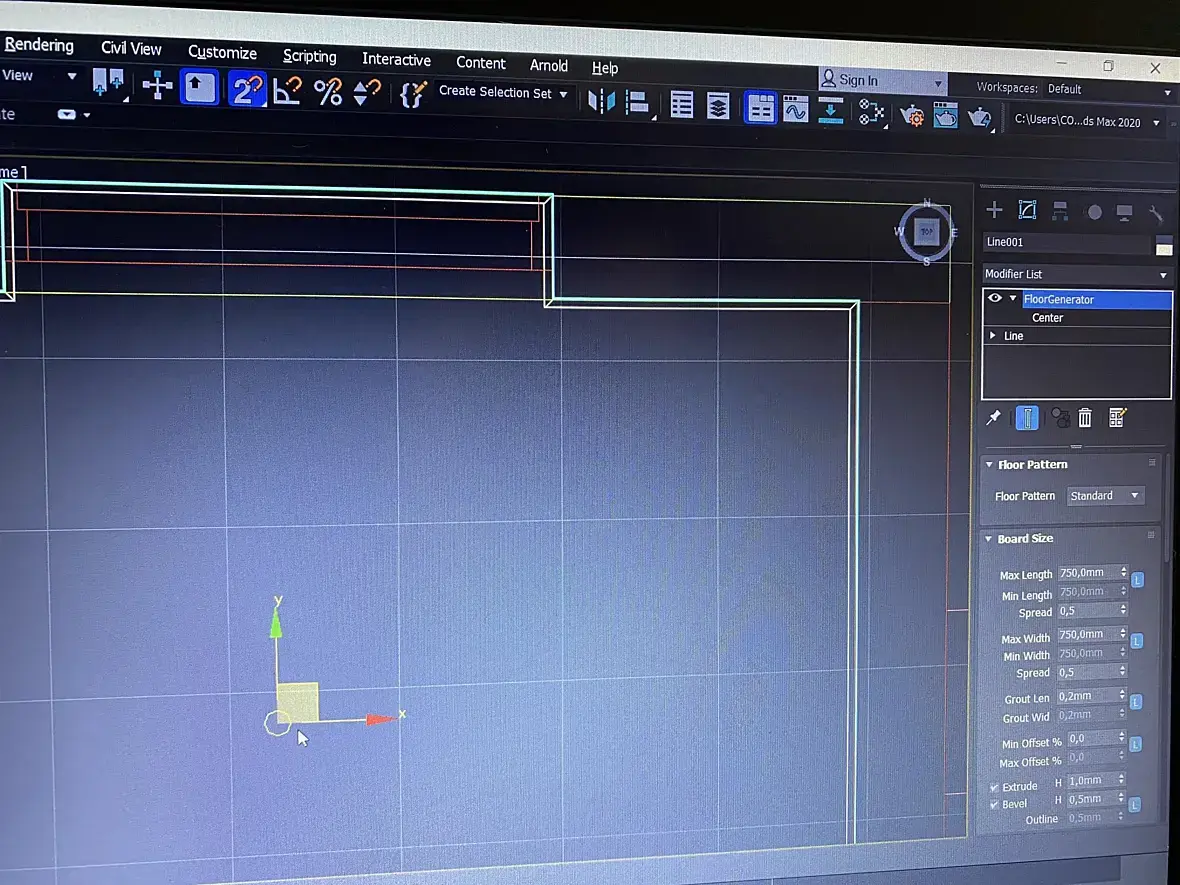
Task: Toggle Percent Snap button
Action: pyautogui.click(x=327, y=93)
